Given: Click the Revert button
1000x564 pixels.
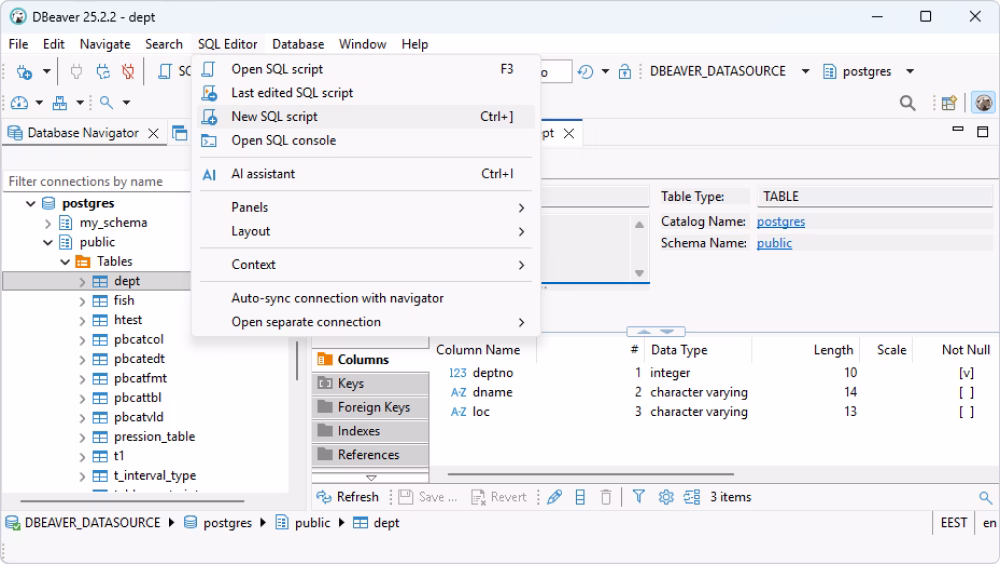Looking at the screenshot, I should [499, 497].
